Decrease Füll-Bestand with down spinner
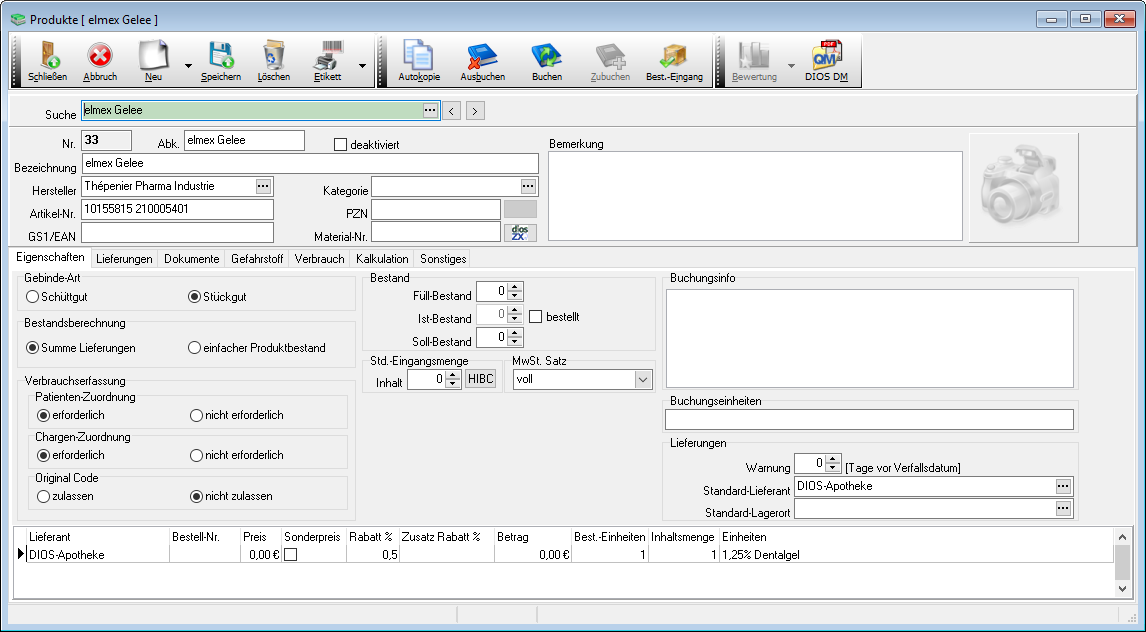This screenshot has height=632, width=1146. pyautogui.click(x=515, y=297)
